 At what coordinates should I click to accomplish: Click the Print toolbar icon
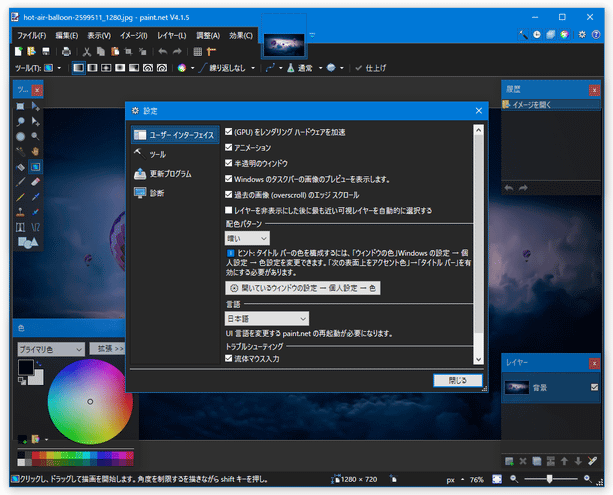click(66, 51)
